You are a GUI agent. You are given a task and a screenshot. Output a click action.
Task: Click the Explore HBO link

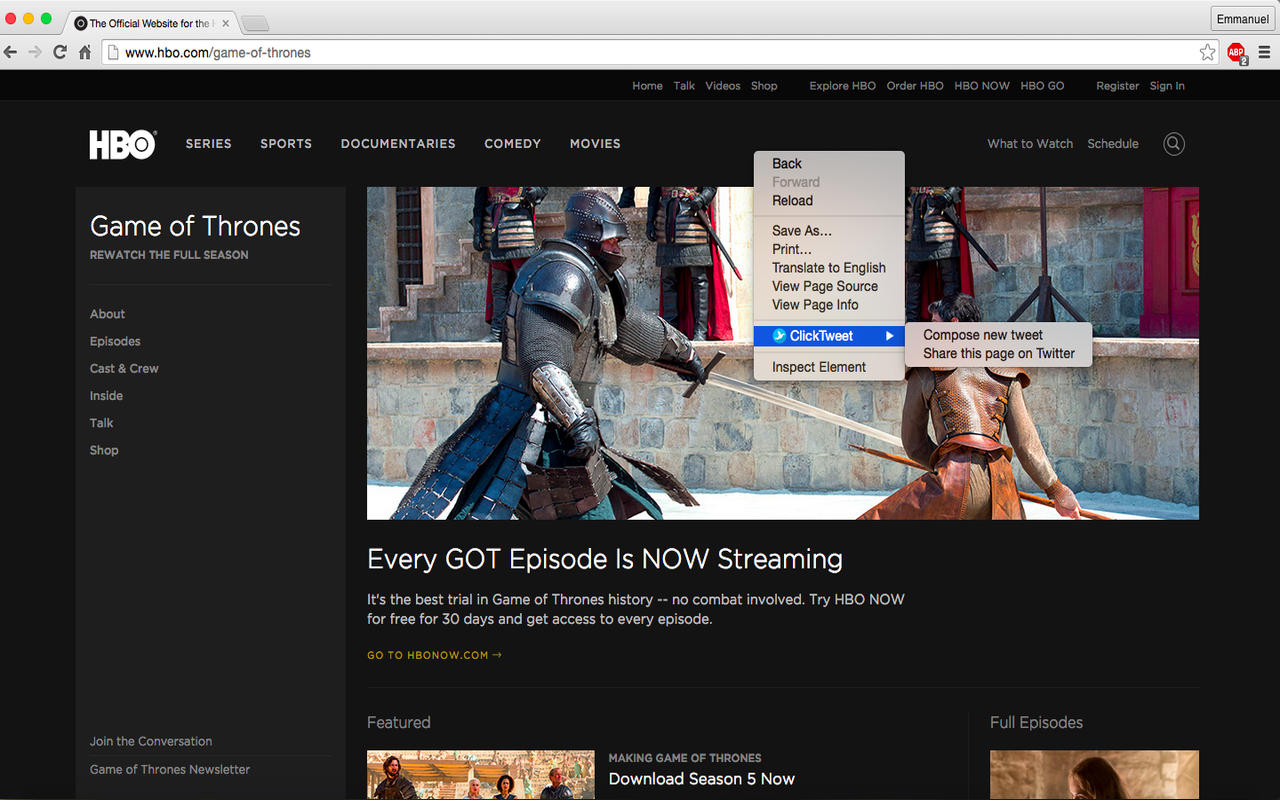(842, 86)
